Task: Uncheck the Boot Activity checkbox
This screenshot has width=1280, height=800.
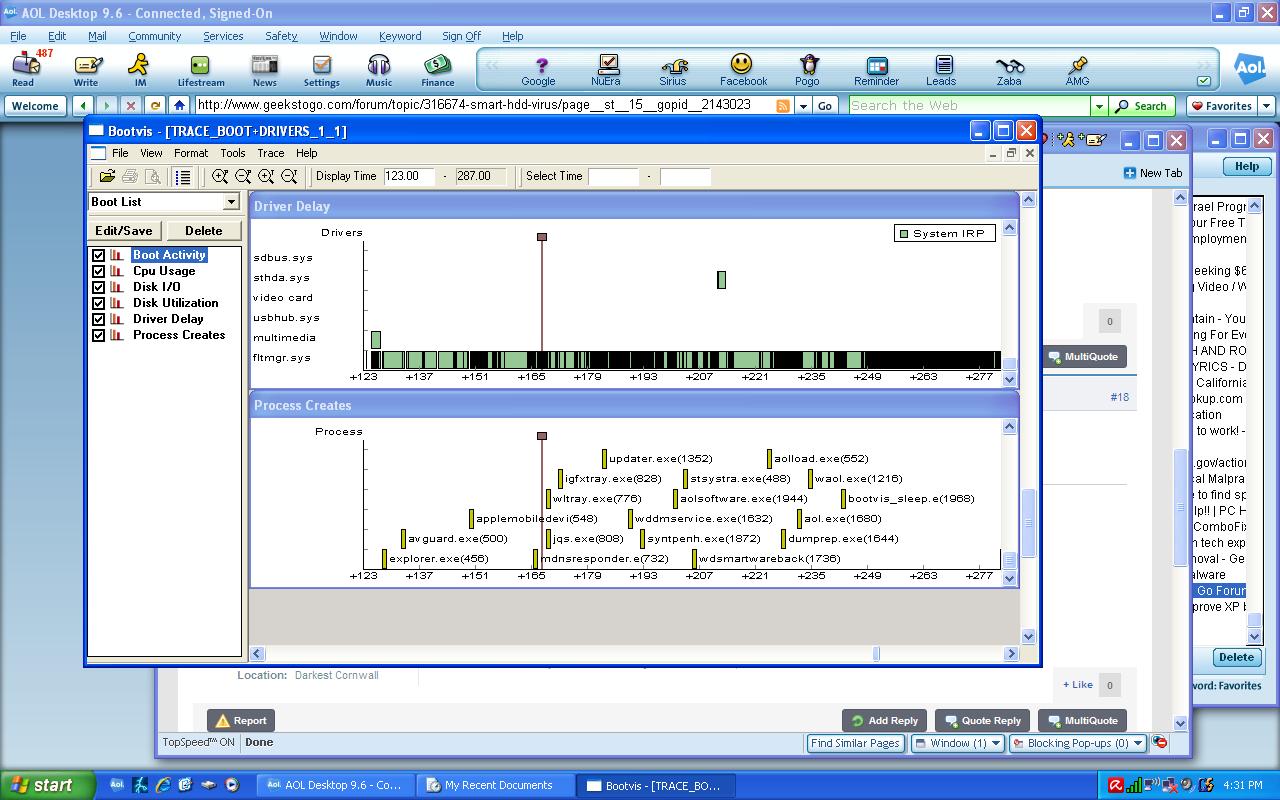Action: [x=98, y=255]
